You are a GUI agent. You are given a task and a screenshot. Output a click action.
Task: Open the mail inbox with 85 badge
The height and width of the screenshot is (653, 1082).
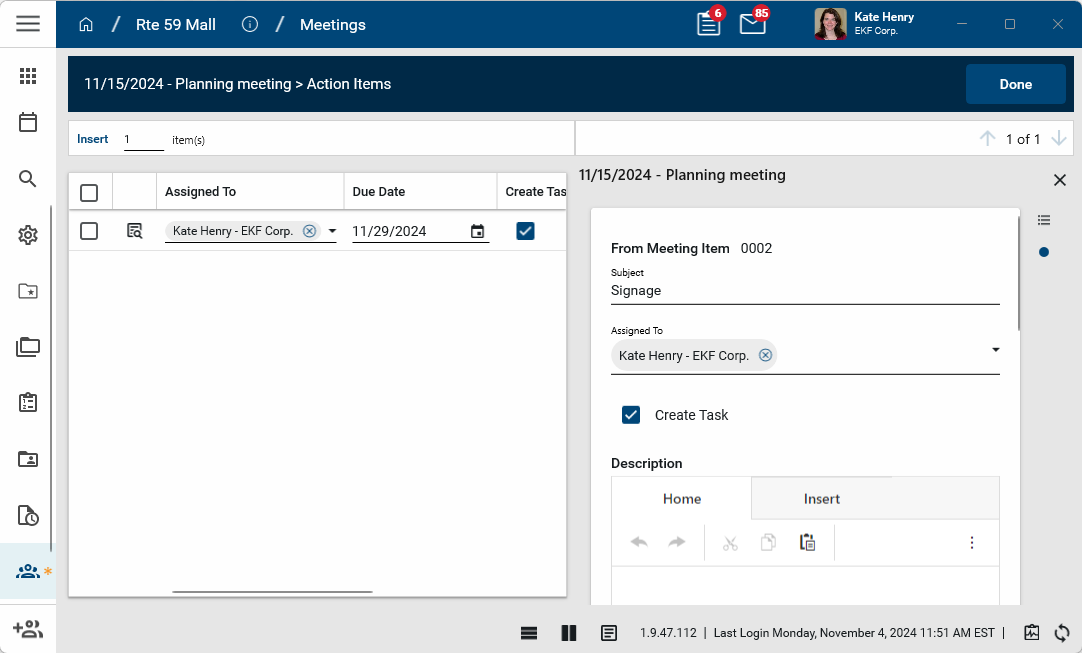(752, 24)
